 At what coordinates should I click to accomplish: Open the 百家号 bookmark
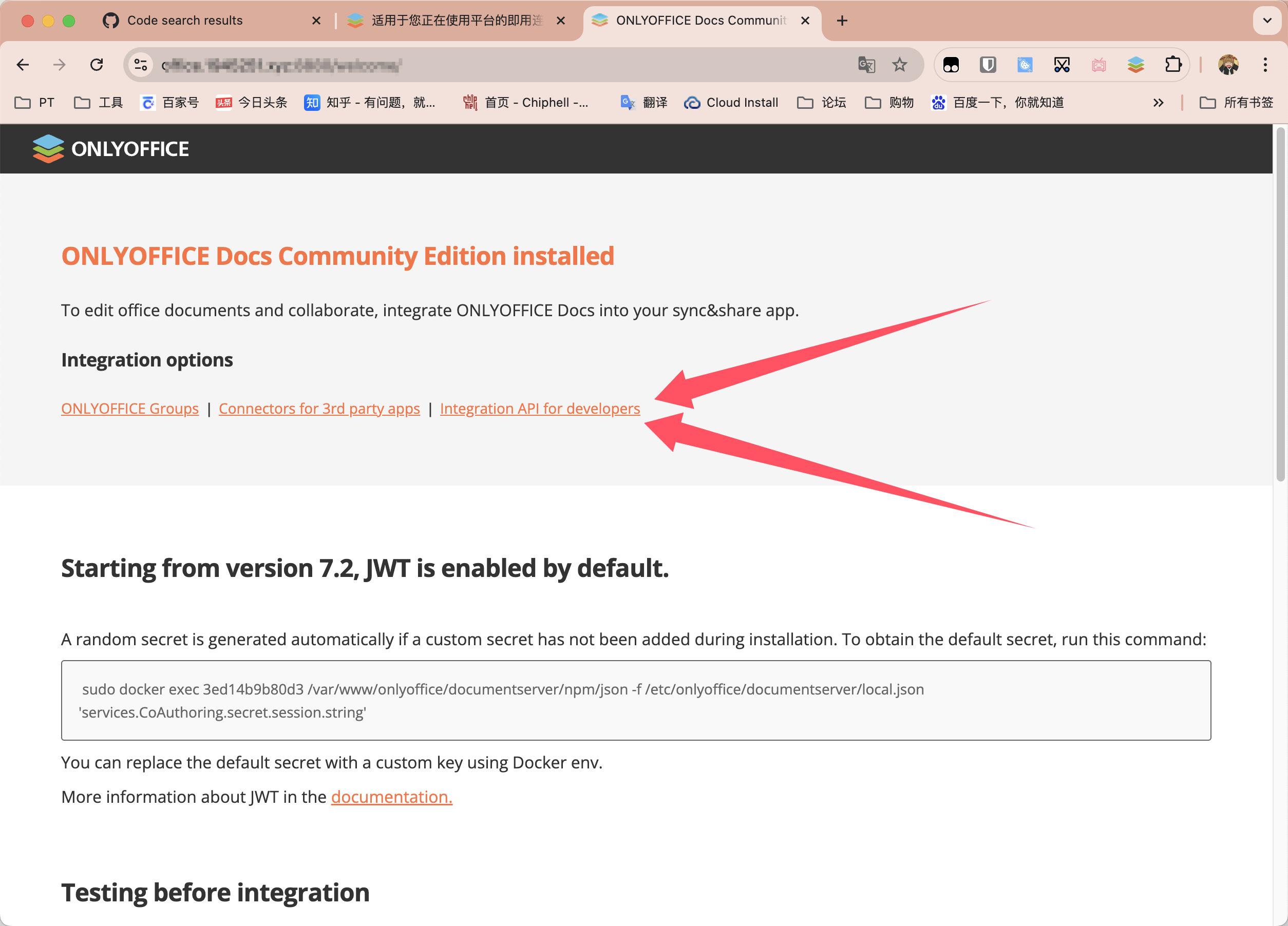(x=169, y=103)
